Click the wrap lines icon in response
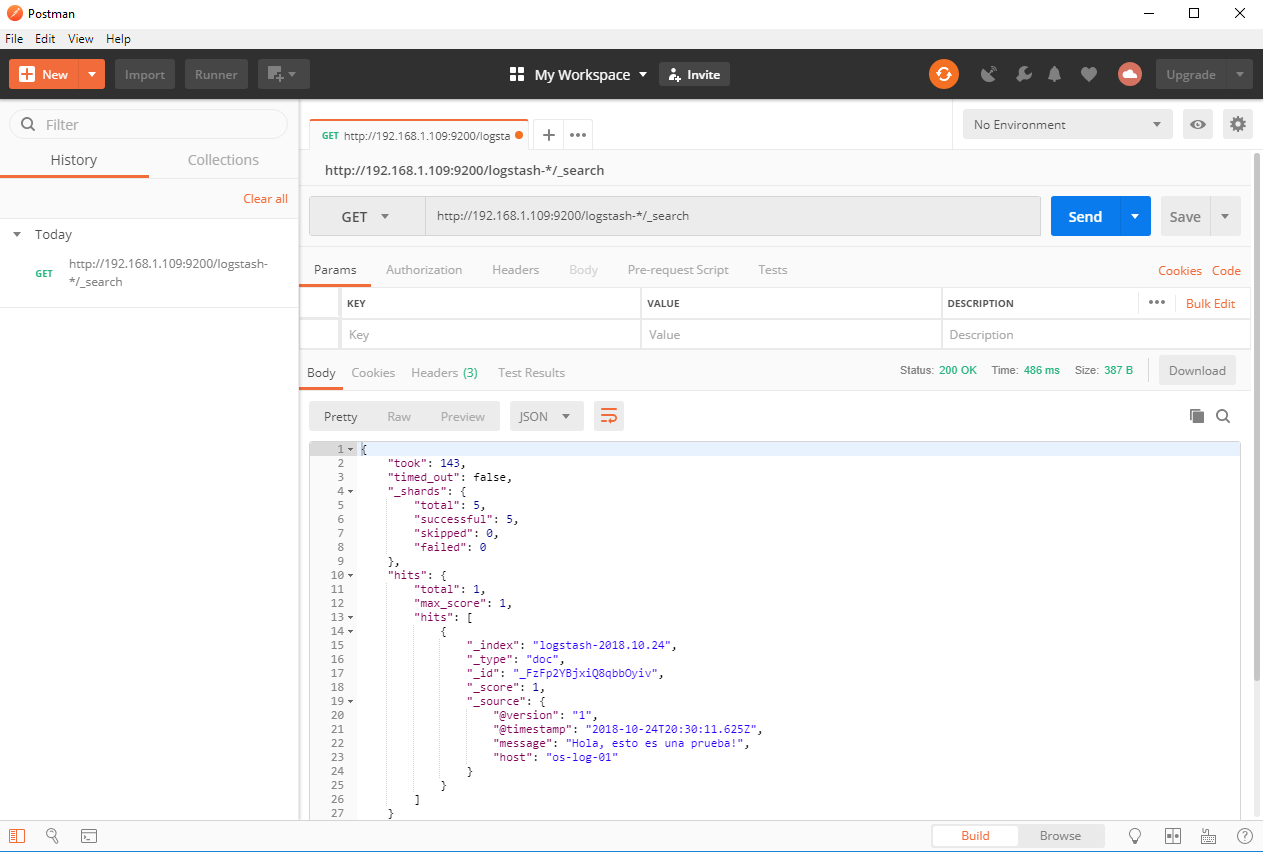The height and width of the screenshot is (852, 1263). [x=608, y=416]
